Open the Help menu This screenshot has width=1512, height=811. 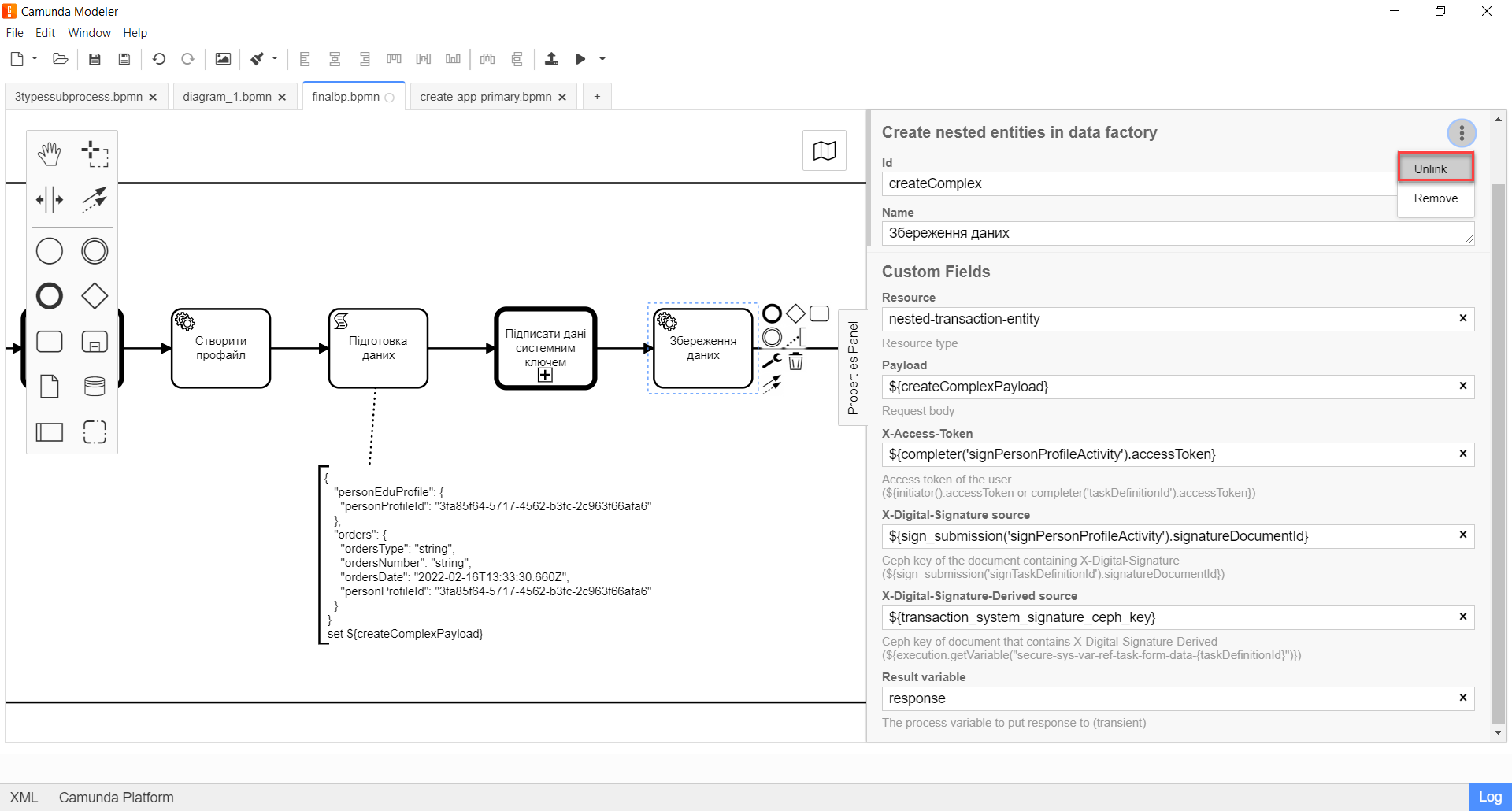click(135, 33)
